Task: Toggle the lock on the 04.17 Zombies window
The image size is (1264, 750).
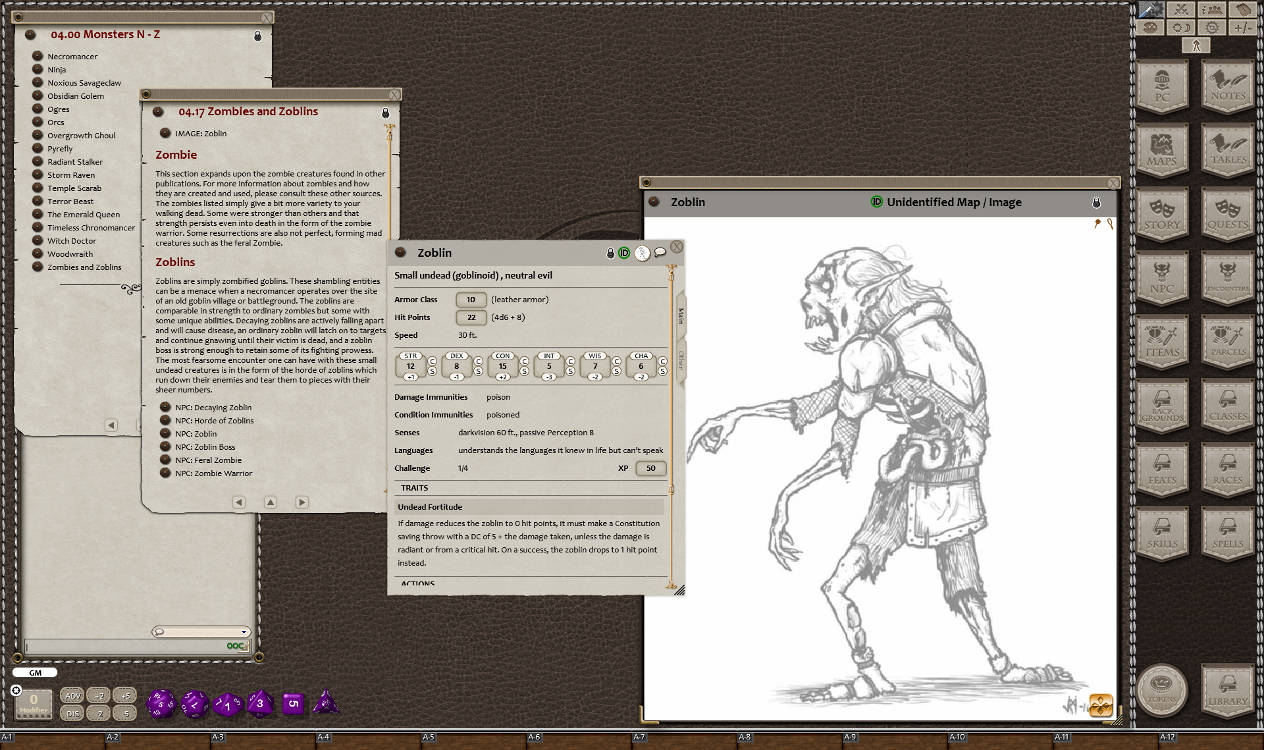Action: [x=386, y=113]
